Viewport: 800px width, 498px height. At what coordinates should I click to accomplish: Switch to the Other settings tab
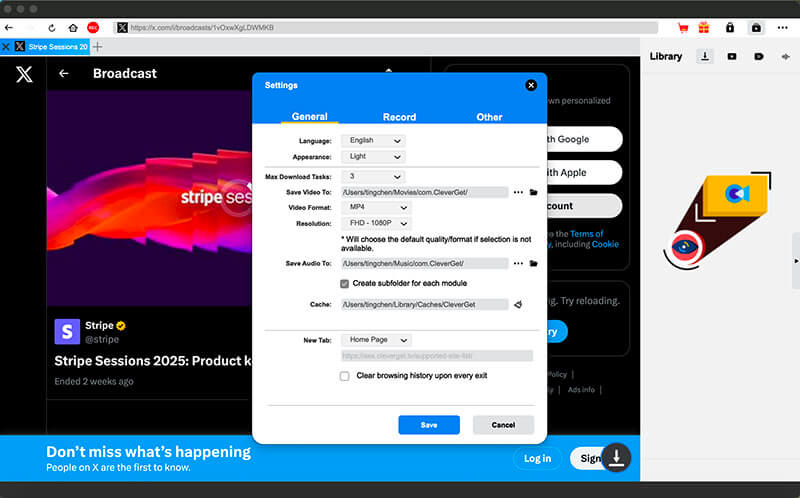pyautogui.click(x=489, y=117)
